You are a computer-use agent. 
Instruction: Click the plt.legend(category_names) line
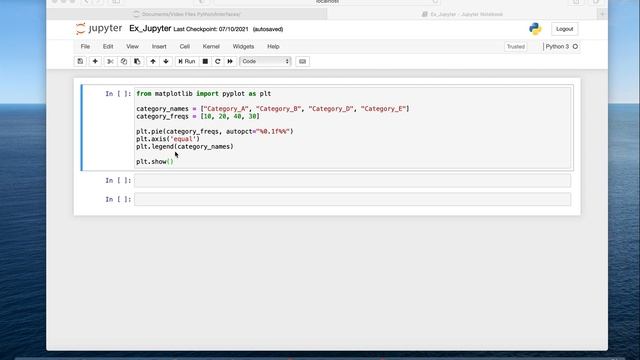click(184, 147)
